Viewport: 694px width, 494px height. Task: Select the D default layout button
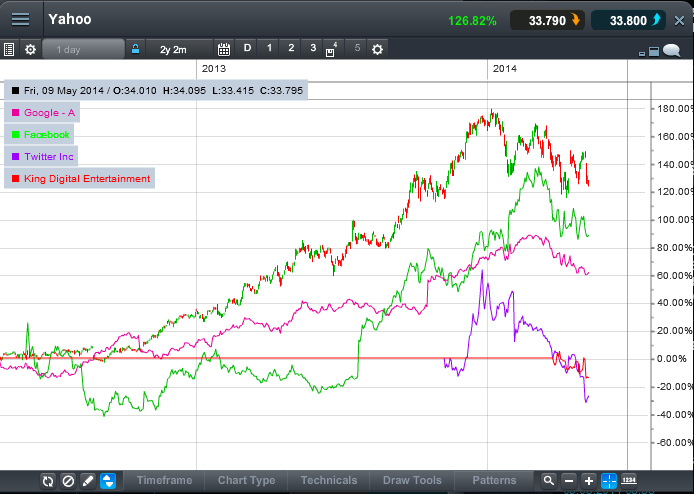coord(247,48)
